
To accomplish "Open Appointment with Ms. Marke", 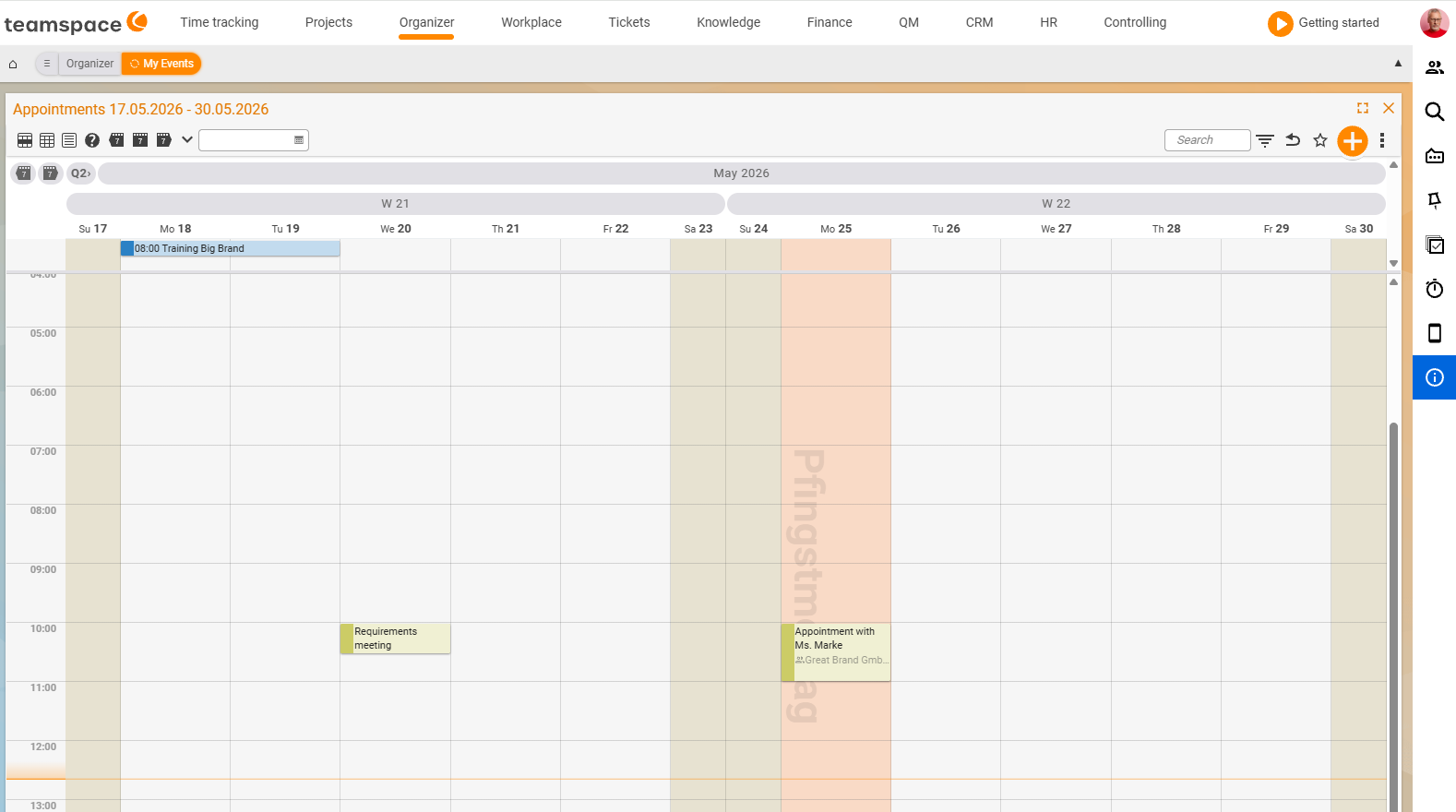I will coord(836,652).
